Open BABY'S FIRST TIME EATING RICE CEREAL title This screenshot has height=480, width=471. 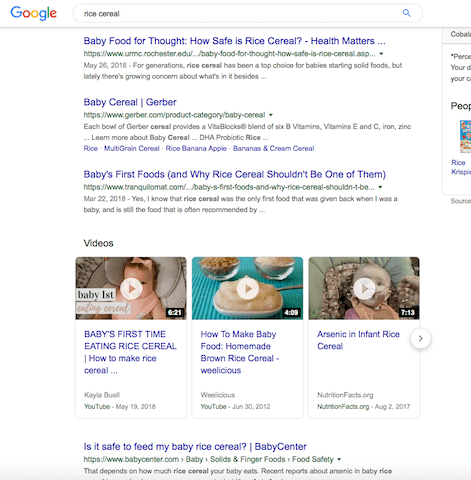click(x=130, y=352)
